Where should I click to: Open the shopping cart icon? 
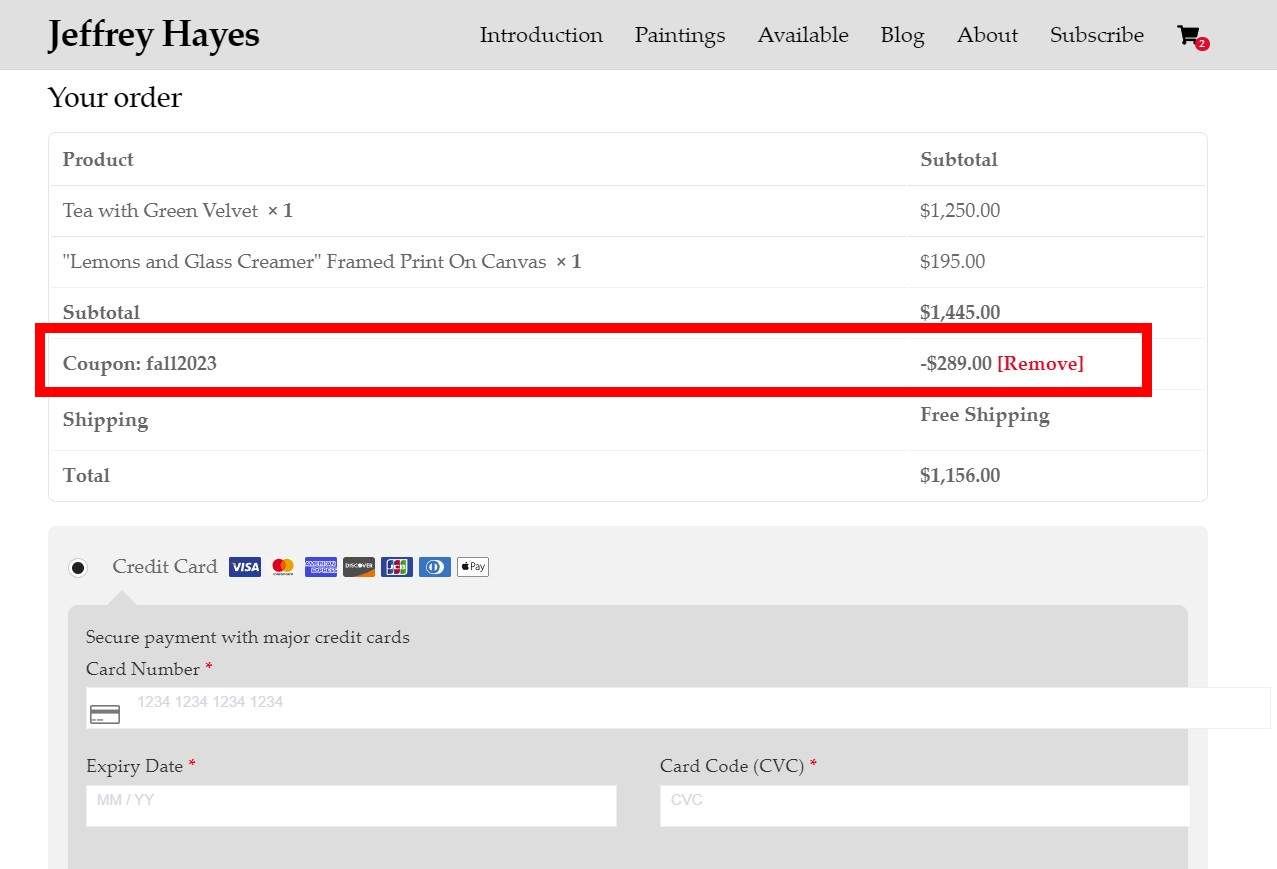click(1190, 36)
